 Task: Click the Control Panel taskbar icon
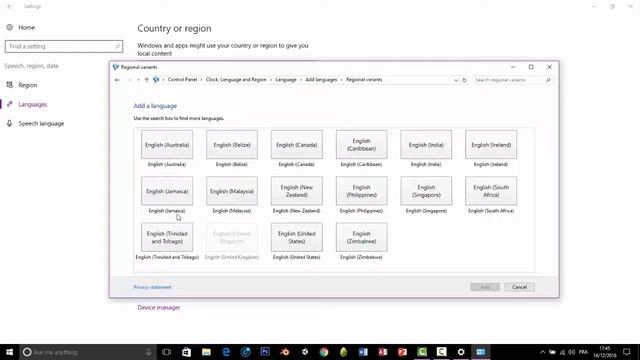(x=480, y=352)
